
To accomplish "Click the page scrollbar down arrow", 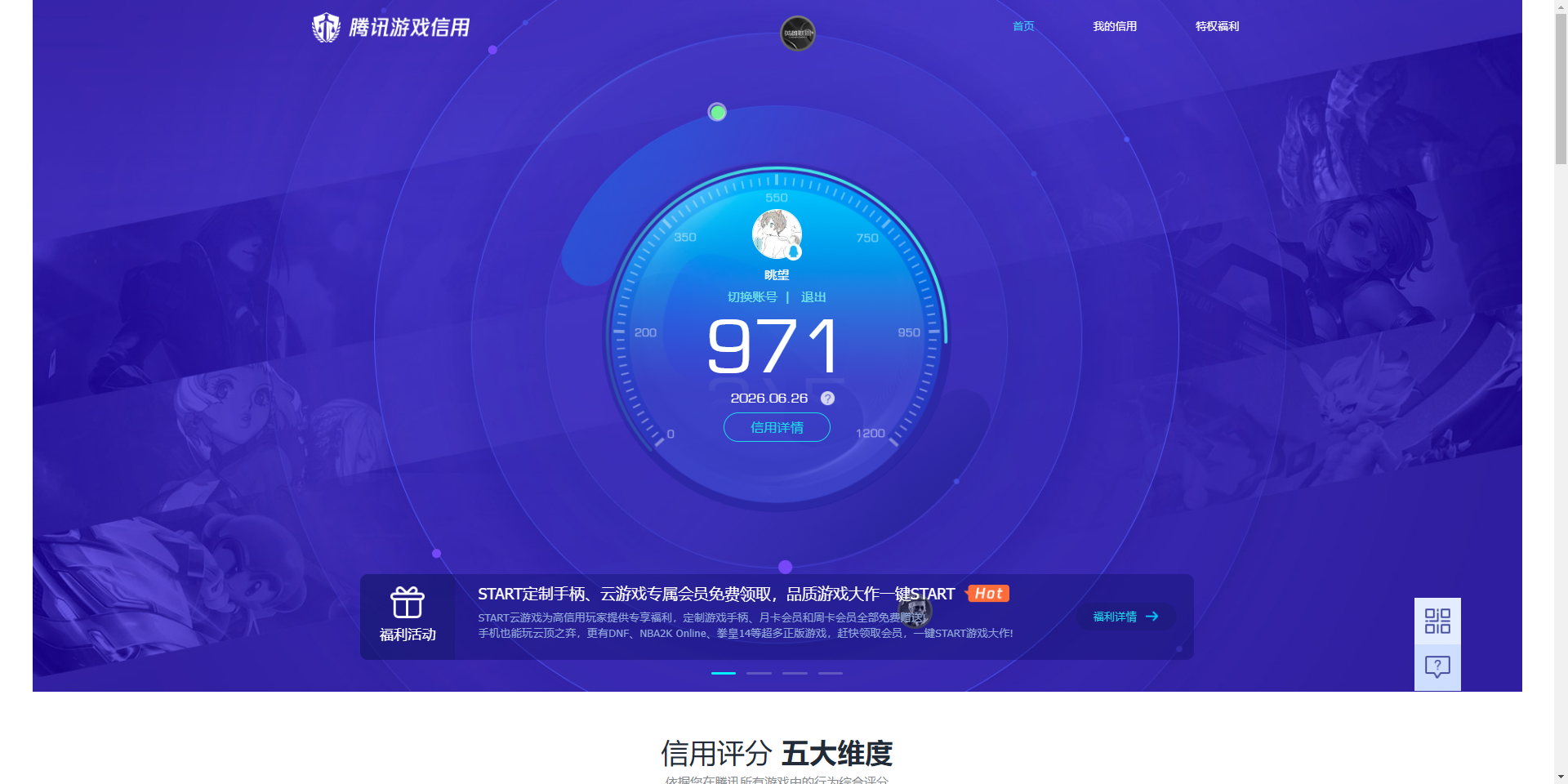I will pyautogui.click(x=1561, y=777).
